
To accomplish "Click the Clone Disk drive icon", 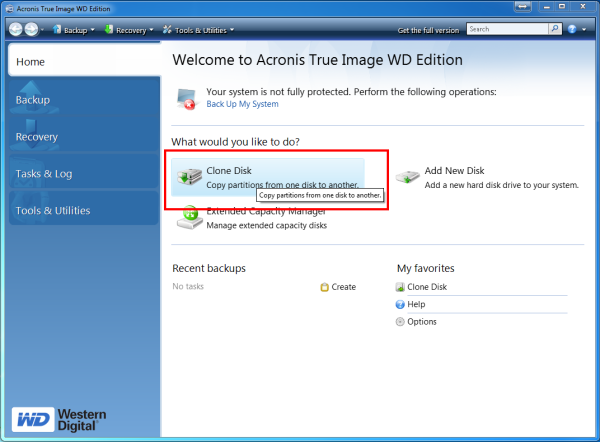I will [189, 177].
